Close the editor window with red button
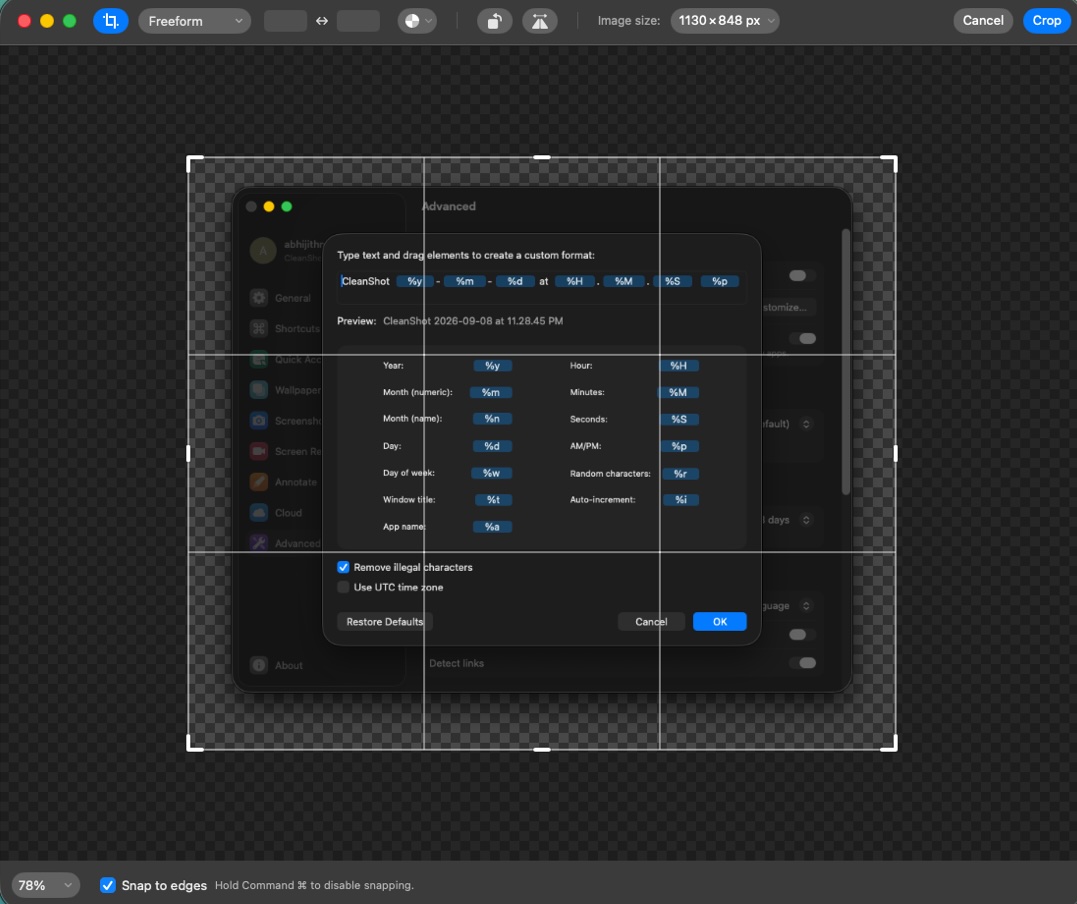1077x904 pixels. pos(24,21)
